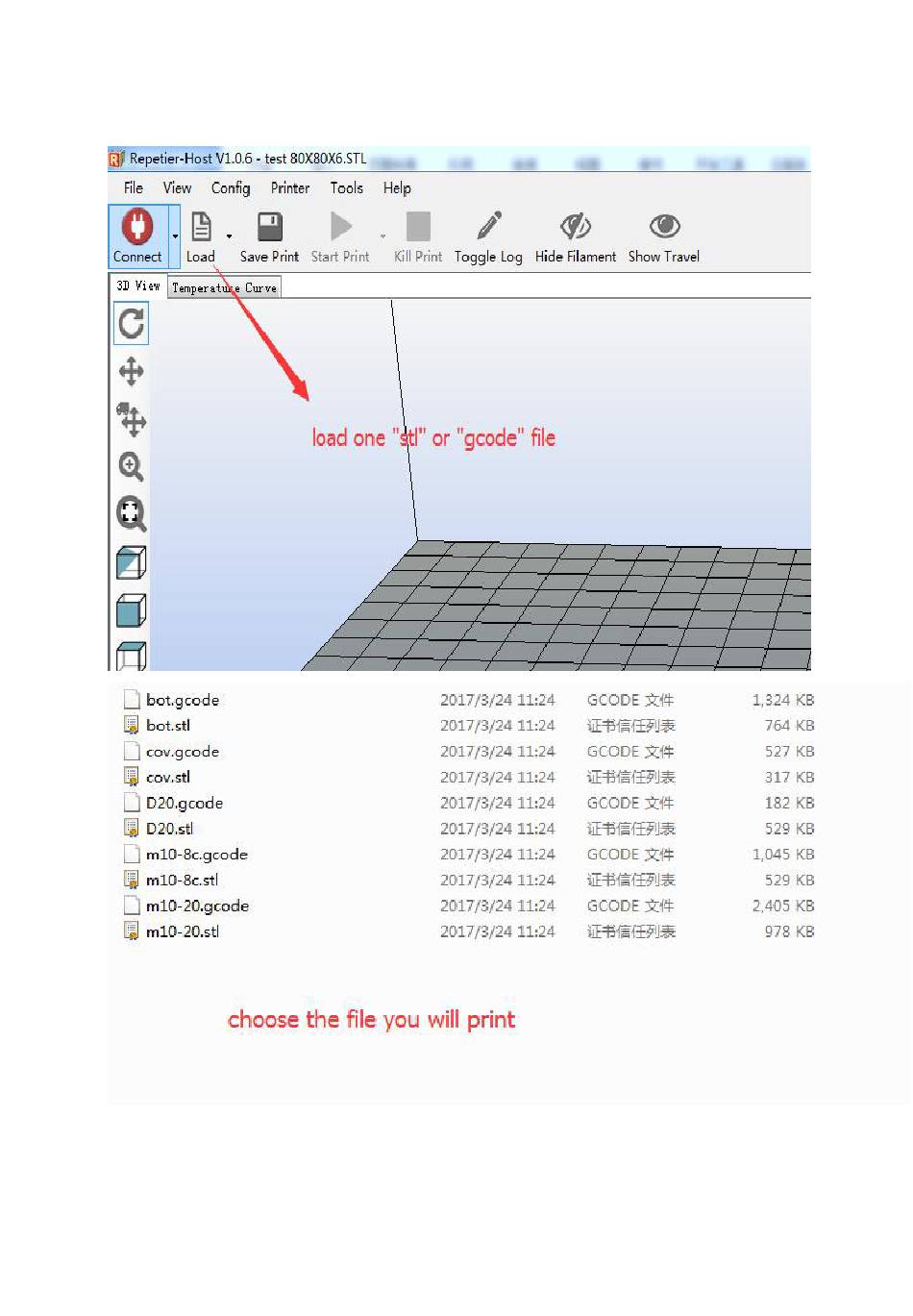Click the date cell of cov.gcode
This screenshot has height=1316, width=913.
coord(498,752)
